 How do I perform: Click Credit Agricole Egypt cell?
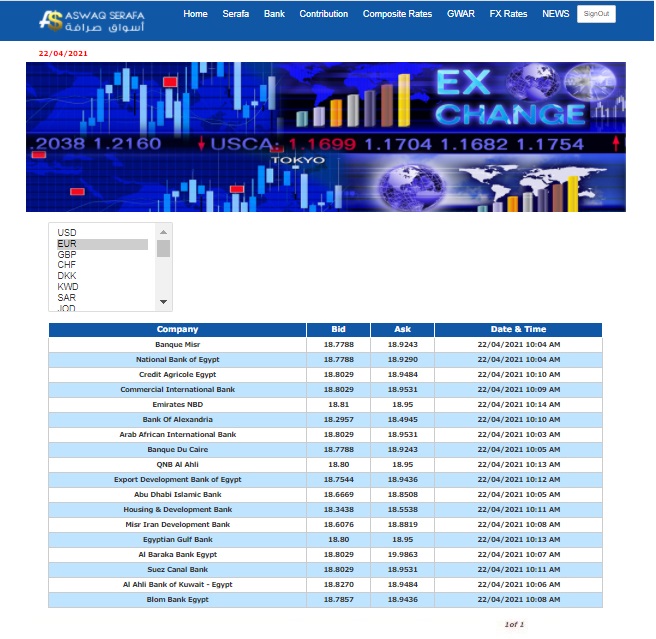[x=177, y=375]
